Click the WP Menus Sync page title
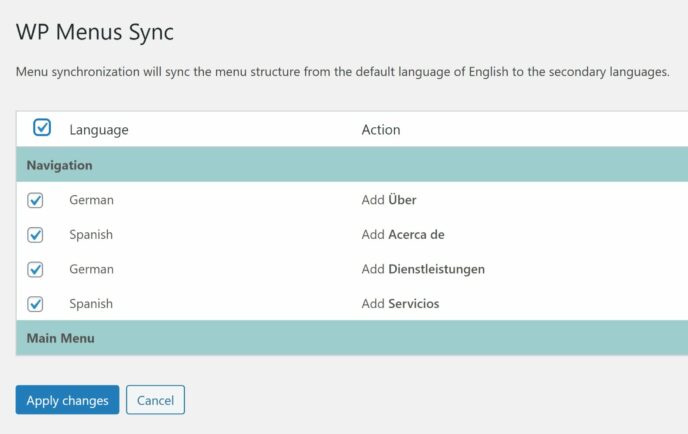 pos(95,32)
